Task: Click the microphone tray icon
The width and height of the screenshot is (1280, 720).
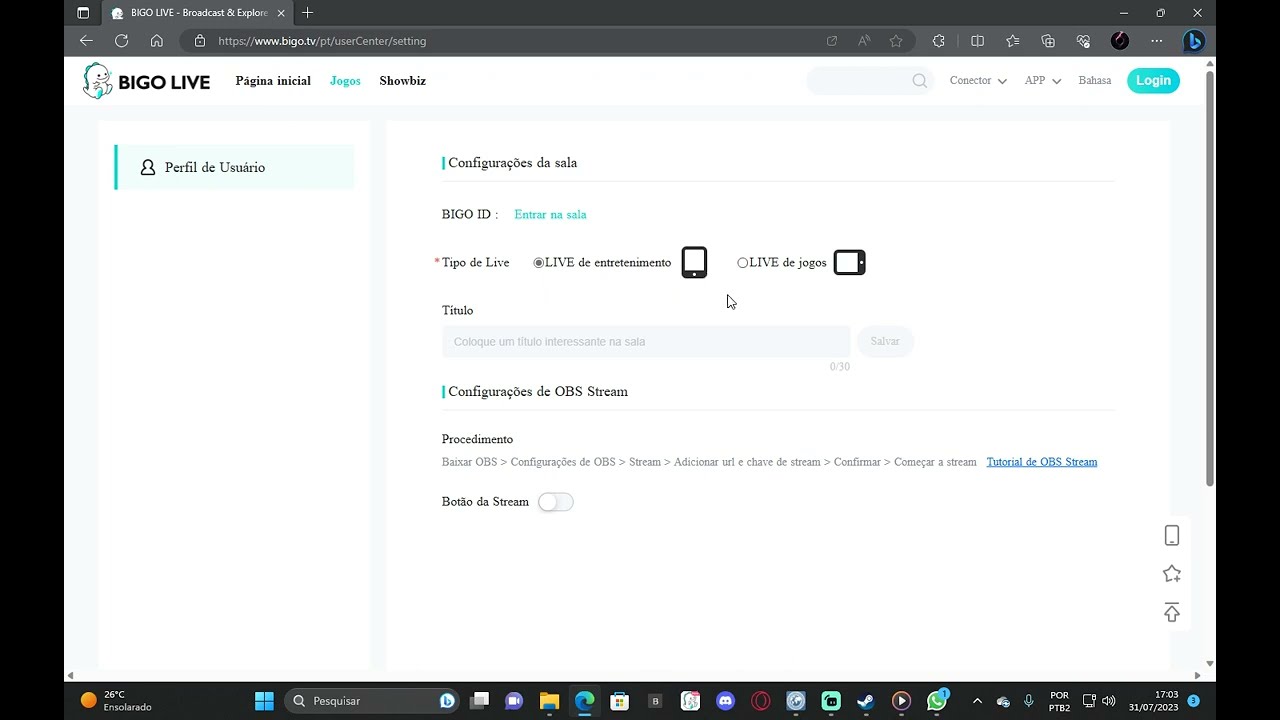Action: tap(1028, 701)
